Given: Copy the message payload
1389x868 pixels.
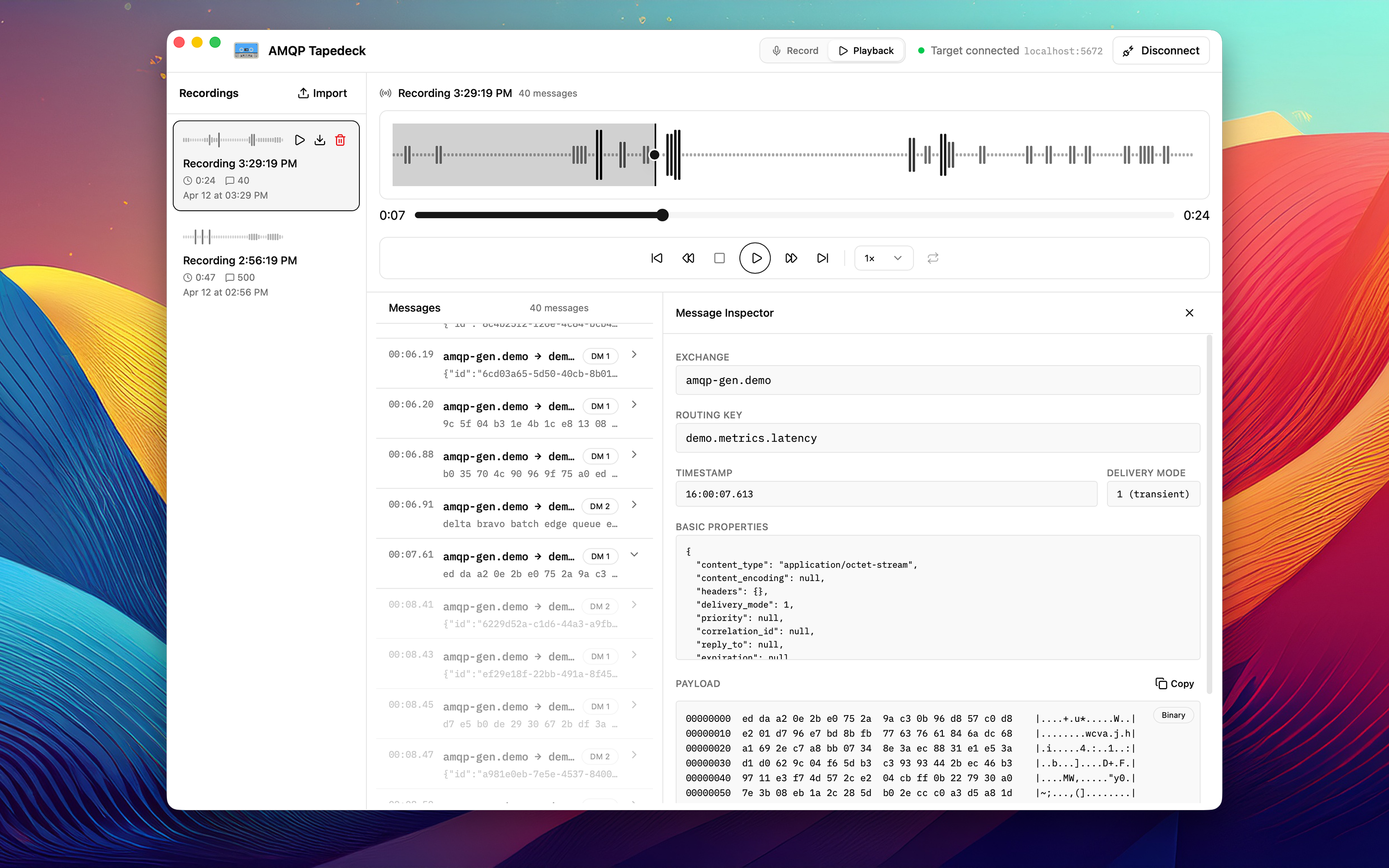Looking at the screenshot, I should [x=1174, y=683].
